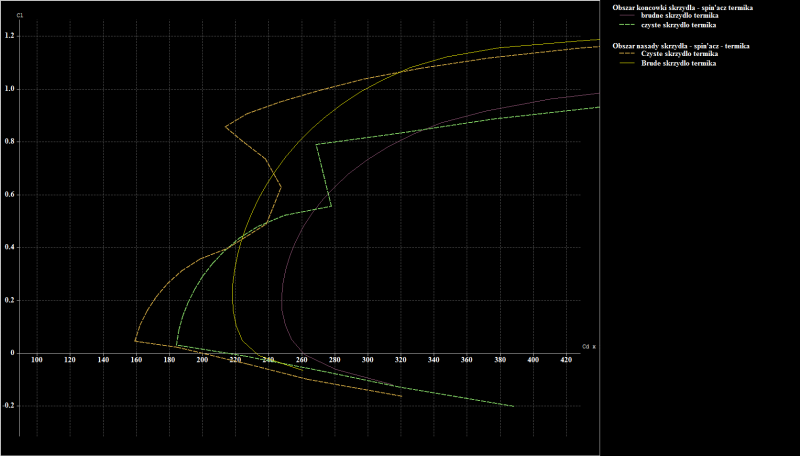Click the lower right endpoint of the green dashed curve
Viewport: 800px width, 456px height.
tap(514, 406)
